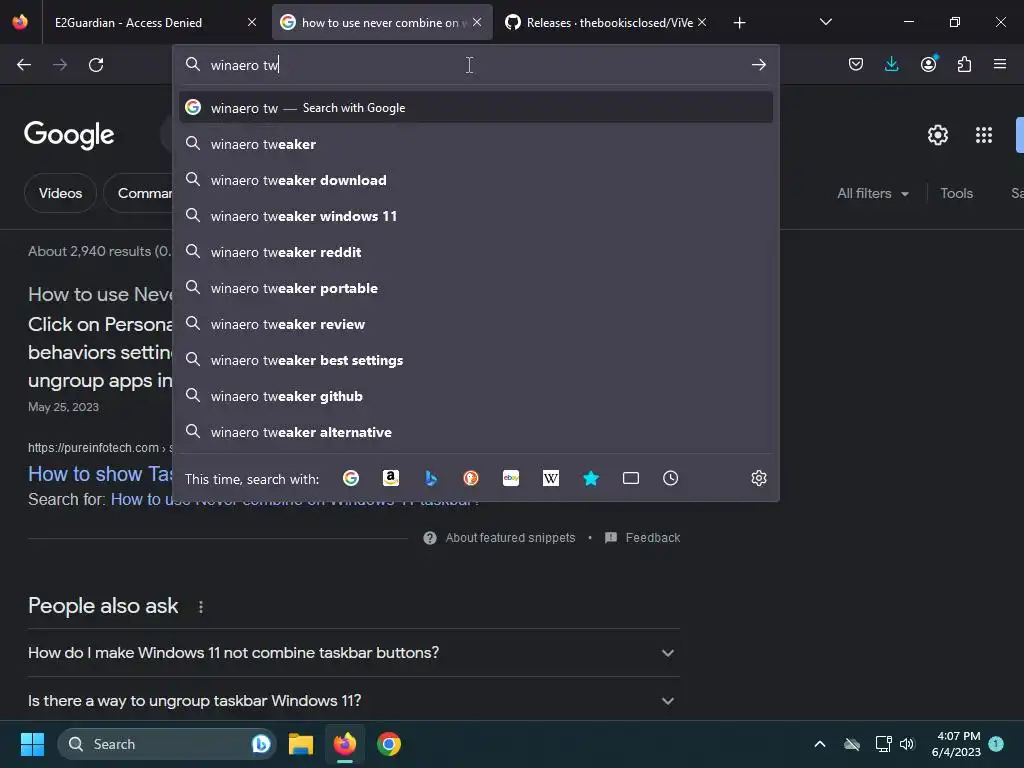Switch to the 'how to use never combine' tab
Screen dimensions: 1024x768
[382, 22]
